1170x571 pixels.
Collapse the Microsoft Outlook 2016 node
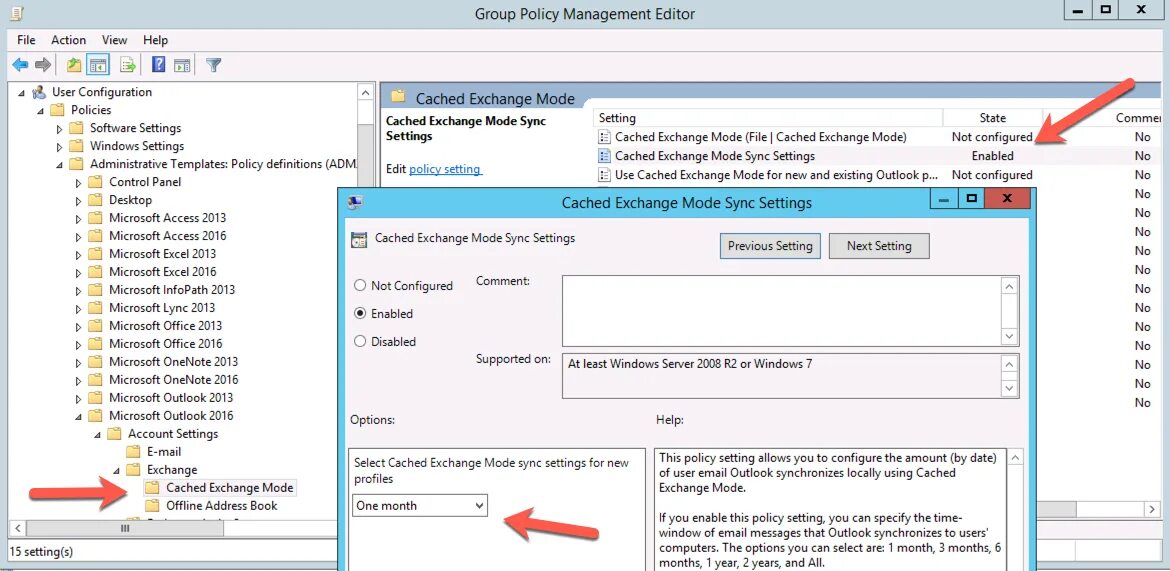(79, 416)
